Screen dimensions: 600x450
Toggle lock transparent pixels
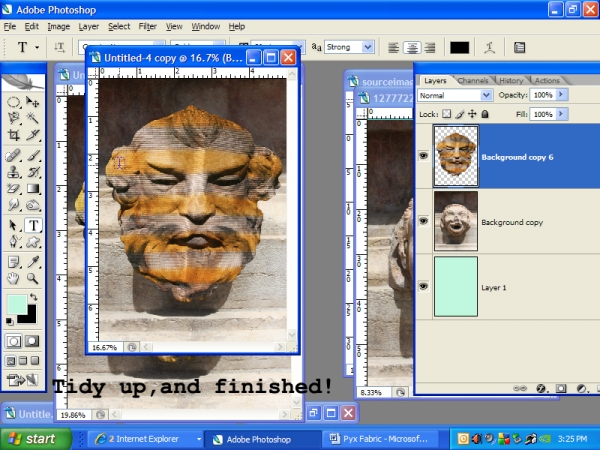click(447, 114)
